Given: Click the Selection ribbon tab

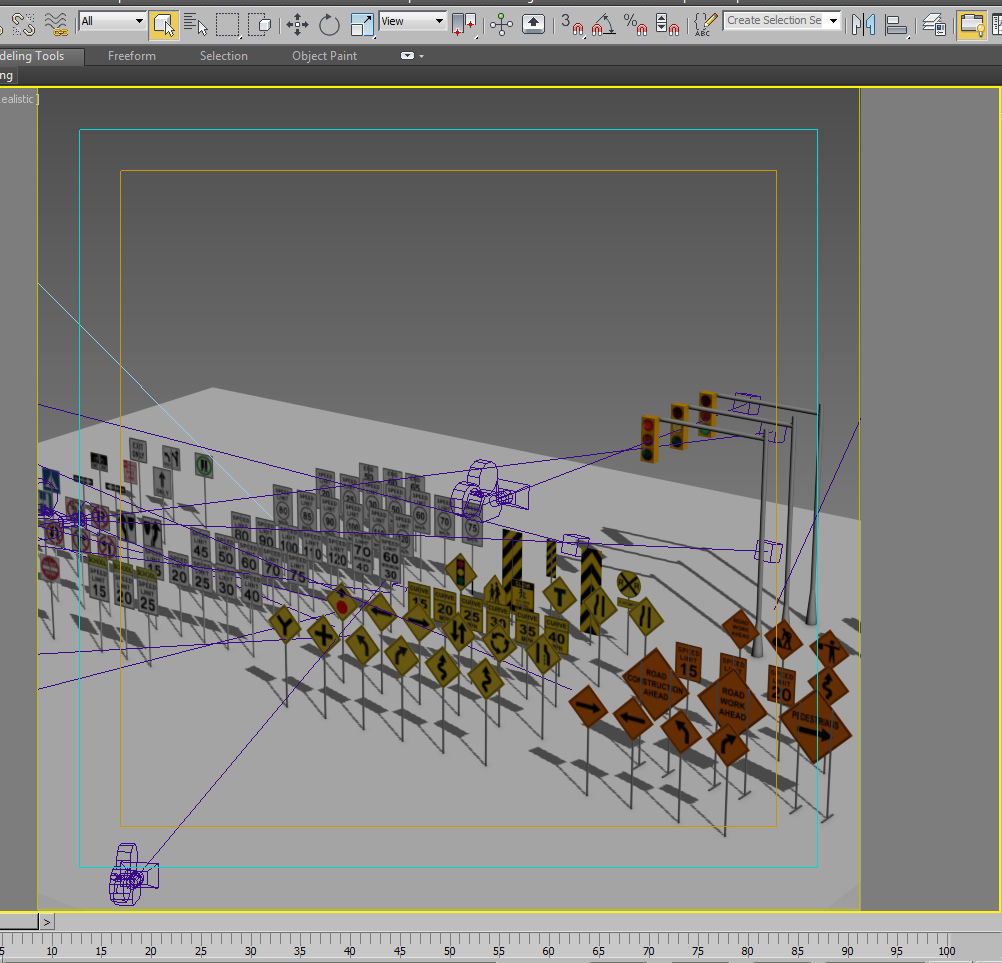Looking at the screenshot, I should (x=223, y=56).
